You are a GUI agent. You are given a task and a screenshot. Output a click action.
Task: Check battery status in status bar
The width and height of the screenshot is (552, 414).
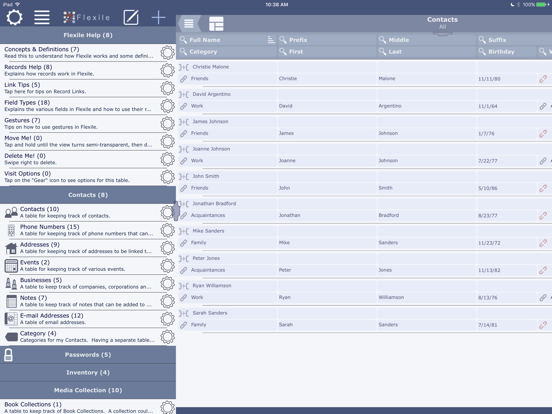coord(542,5)
